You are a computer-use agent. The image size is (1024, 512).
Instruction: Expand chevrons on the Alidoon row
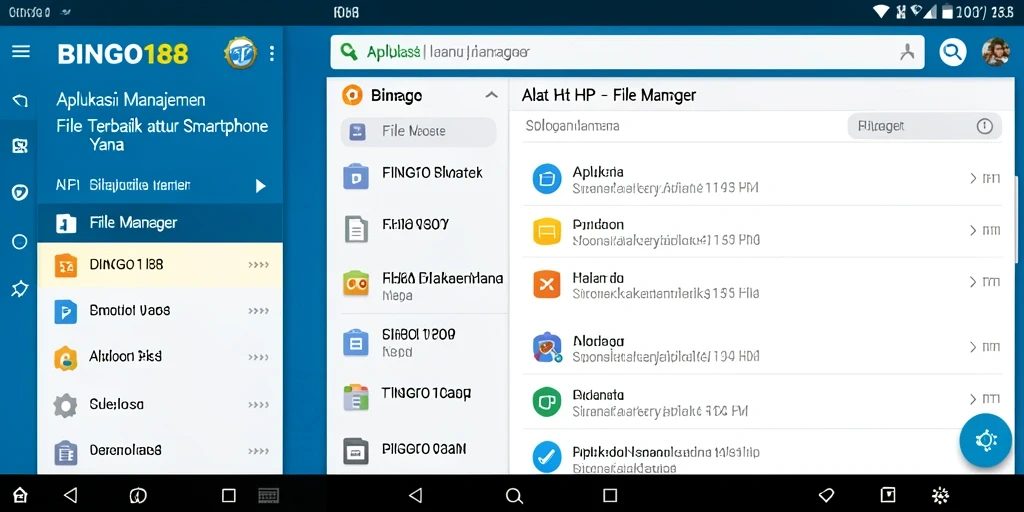(259, 357)
